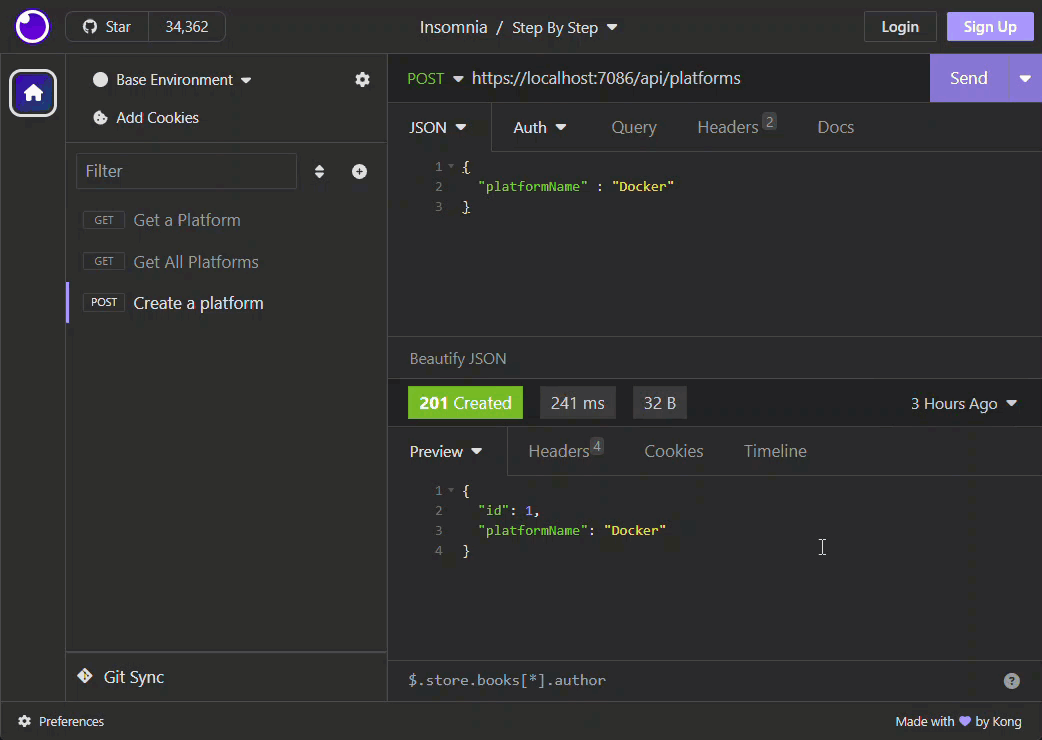Click "id" key in response preview
Image resolution: width=1042 pixels, height=740 pixels.
click(493, 510)
